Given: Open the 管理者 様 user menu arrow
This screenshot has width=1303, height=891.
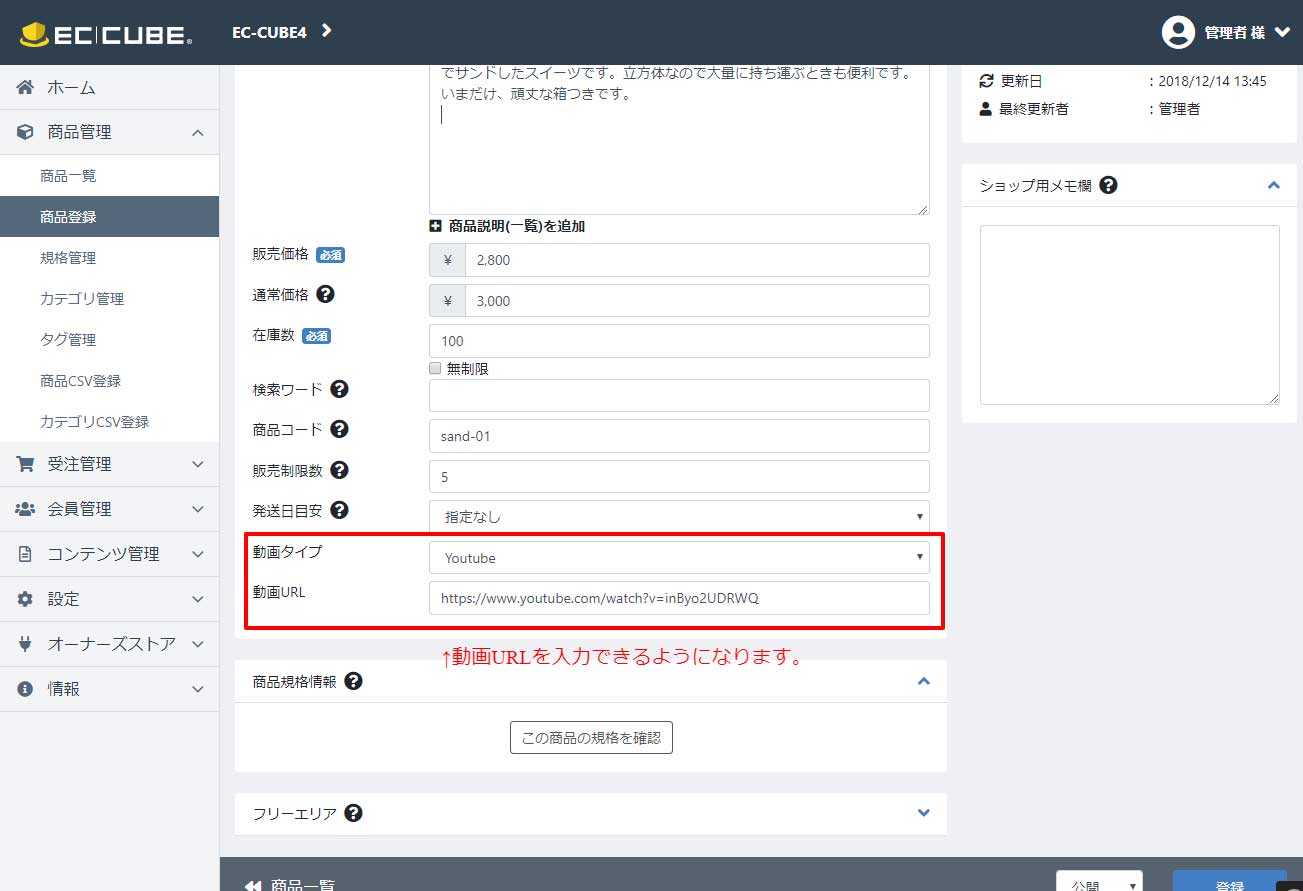Looking at the screenshot, I should (x=1282, y=32).
